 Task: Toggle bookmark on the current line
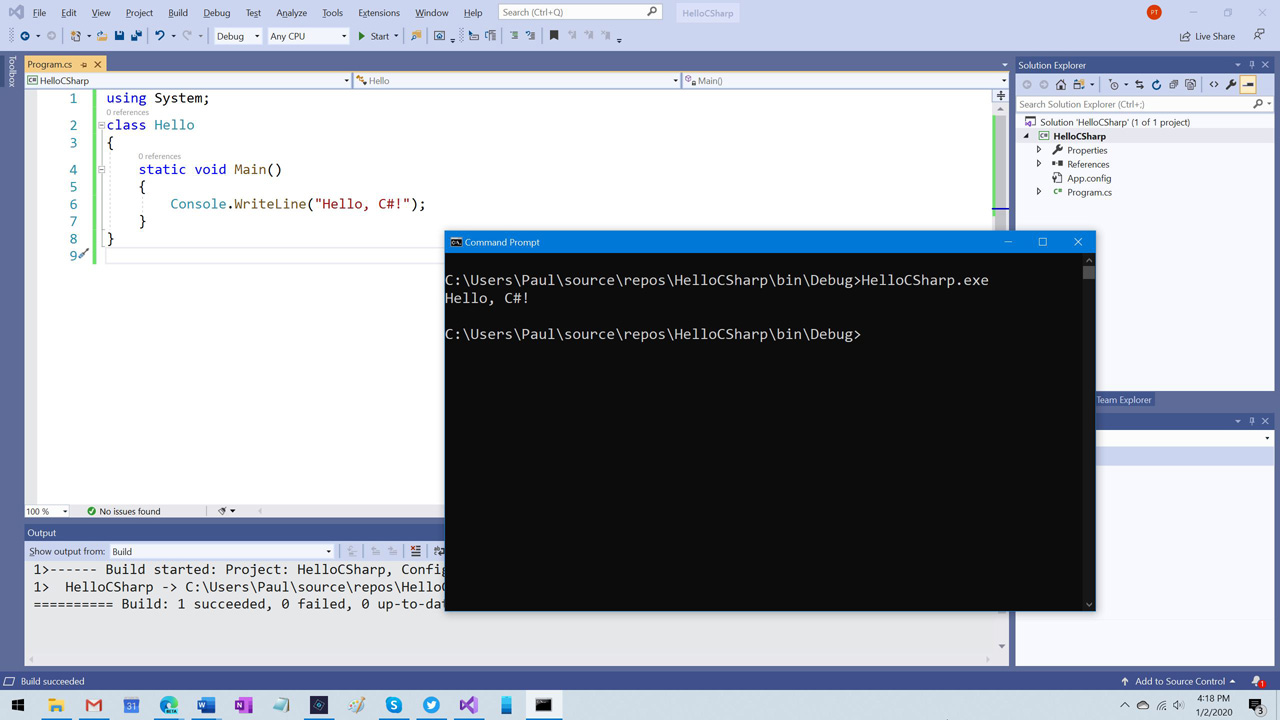click(554, 36)
